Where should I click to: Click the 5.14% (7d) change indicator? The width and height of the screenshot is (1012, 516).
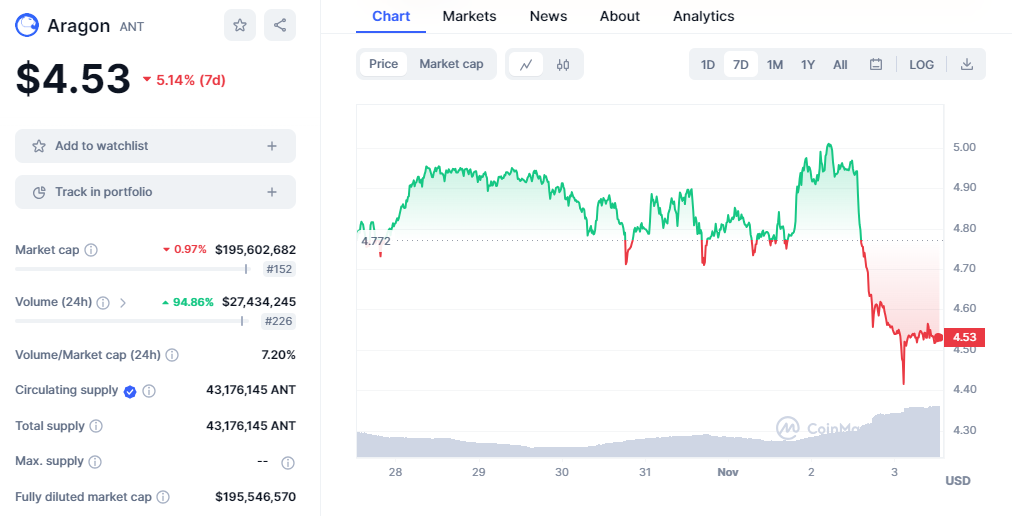point(184,80)
